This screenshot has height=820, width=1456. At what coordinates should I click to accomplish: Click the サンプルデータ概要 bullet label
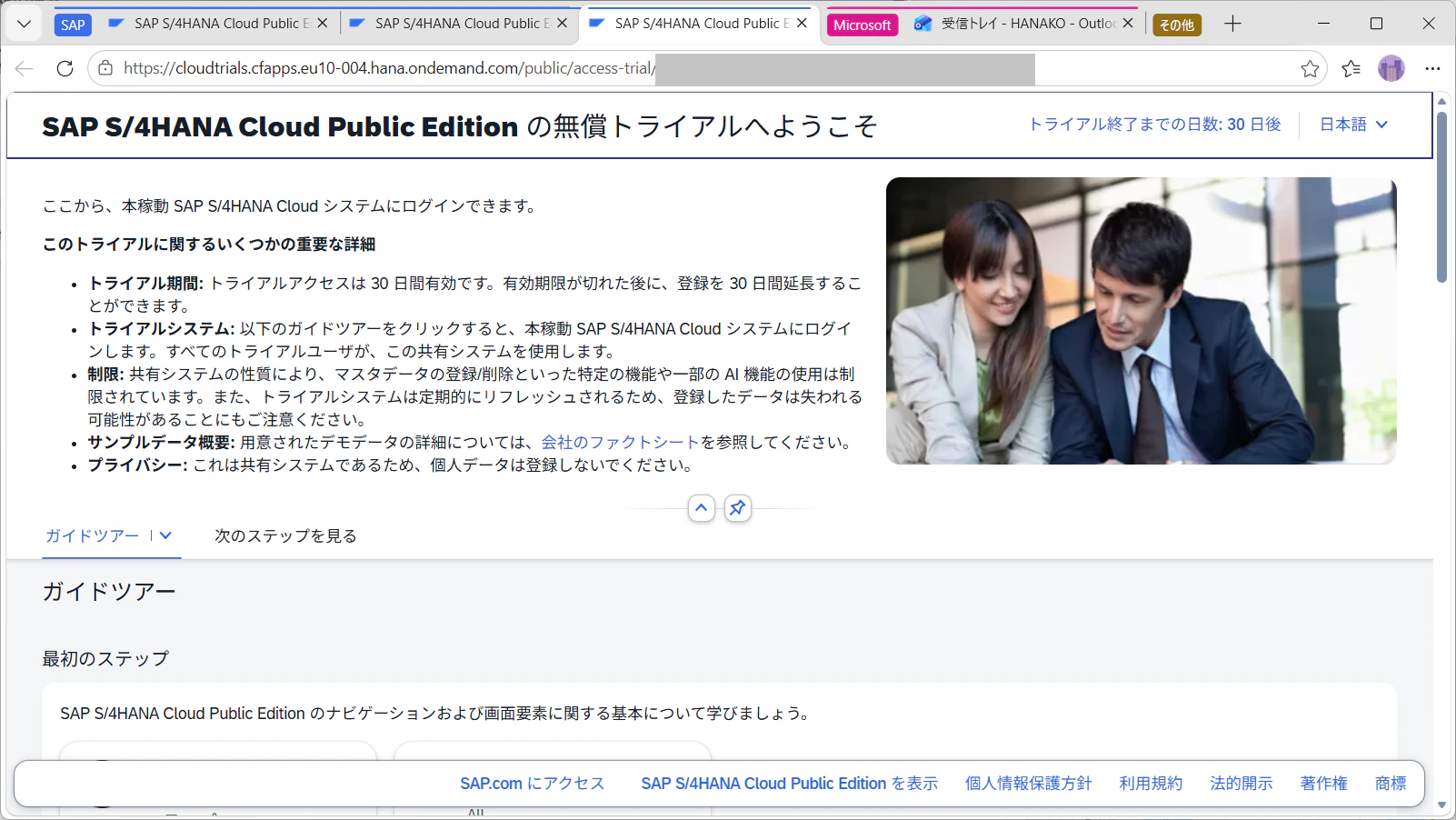(x=161, y=443)
